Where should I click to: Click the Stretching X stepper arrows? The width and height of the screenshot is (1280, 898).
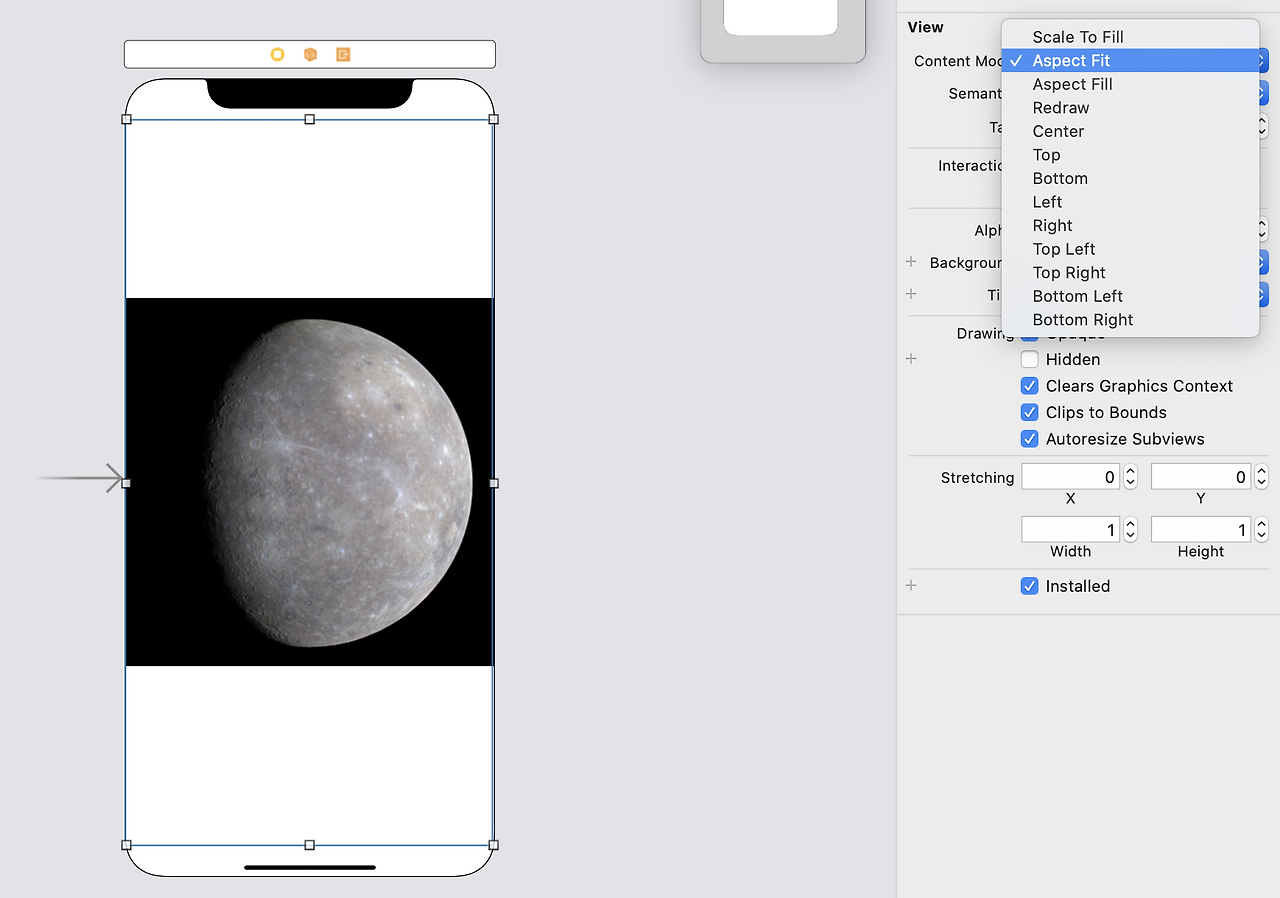click(1130, 477)
